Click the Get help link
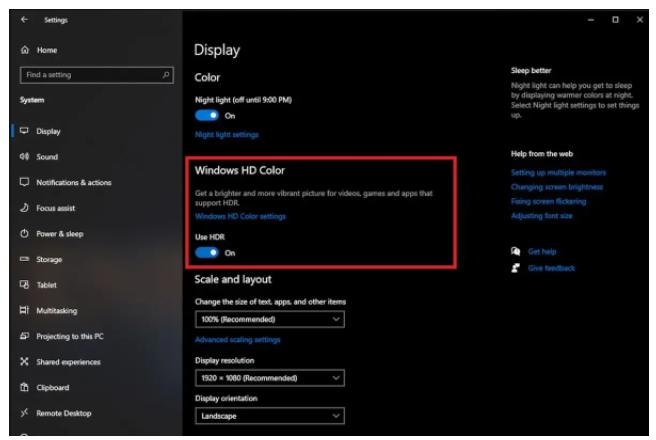The width and height of the screenshot is (656, 440). pyautogui.click(x=542, y=251)
